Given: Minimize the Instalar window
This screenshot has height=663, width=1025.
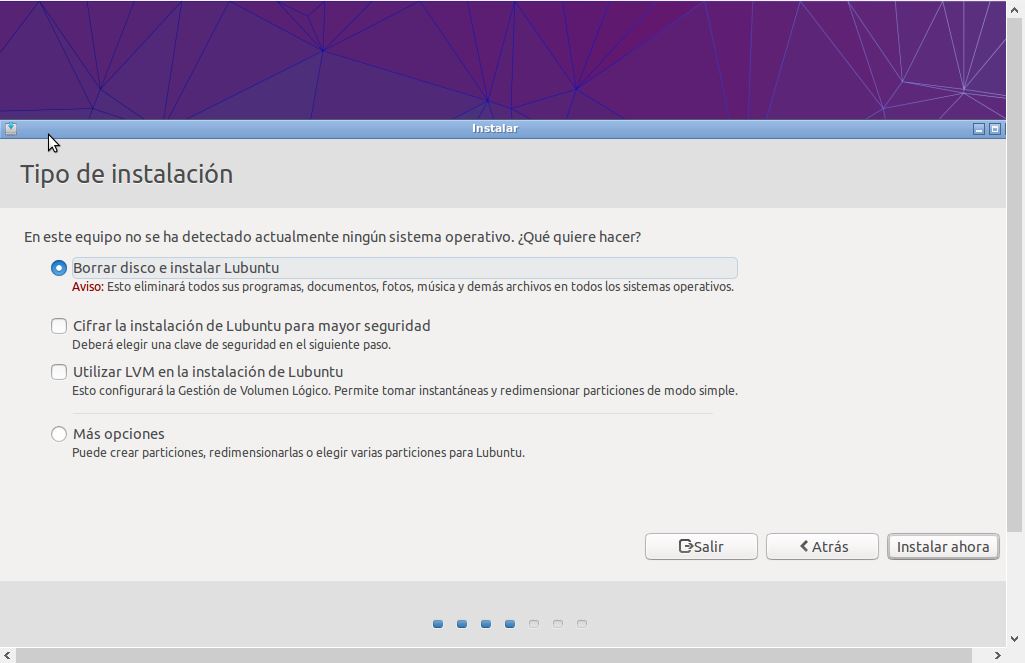Looking at the screenshot, I should click(979, 129).
